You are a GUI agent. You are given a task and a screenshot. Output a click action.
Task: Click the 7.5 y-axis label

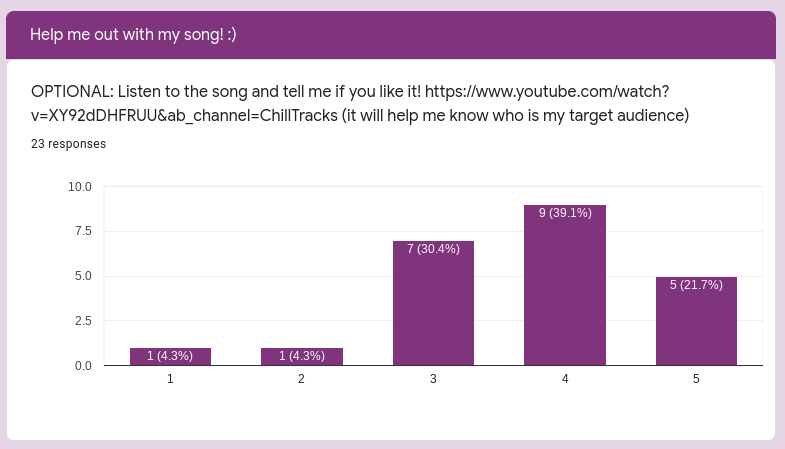83,231
